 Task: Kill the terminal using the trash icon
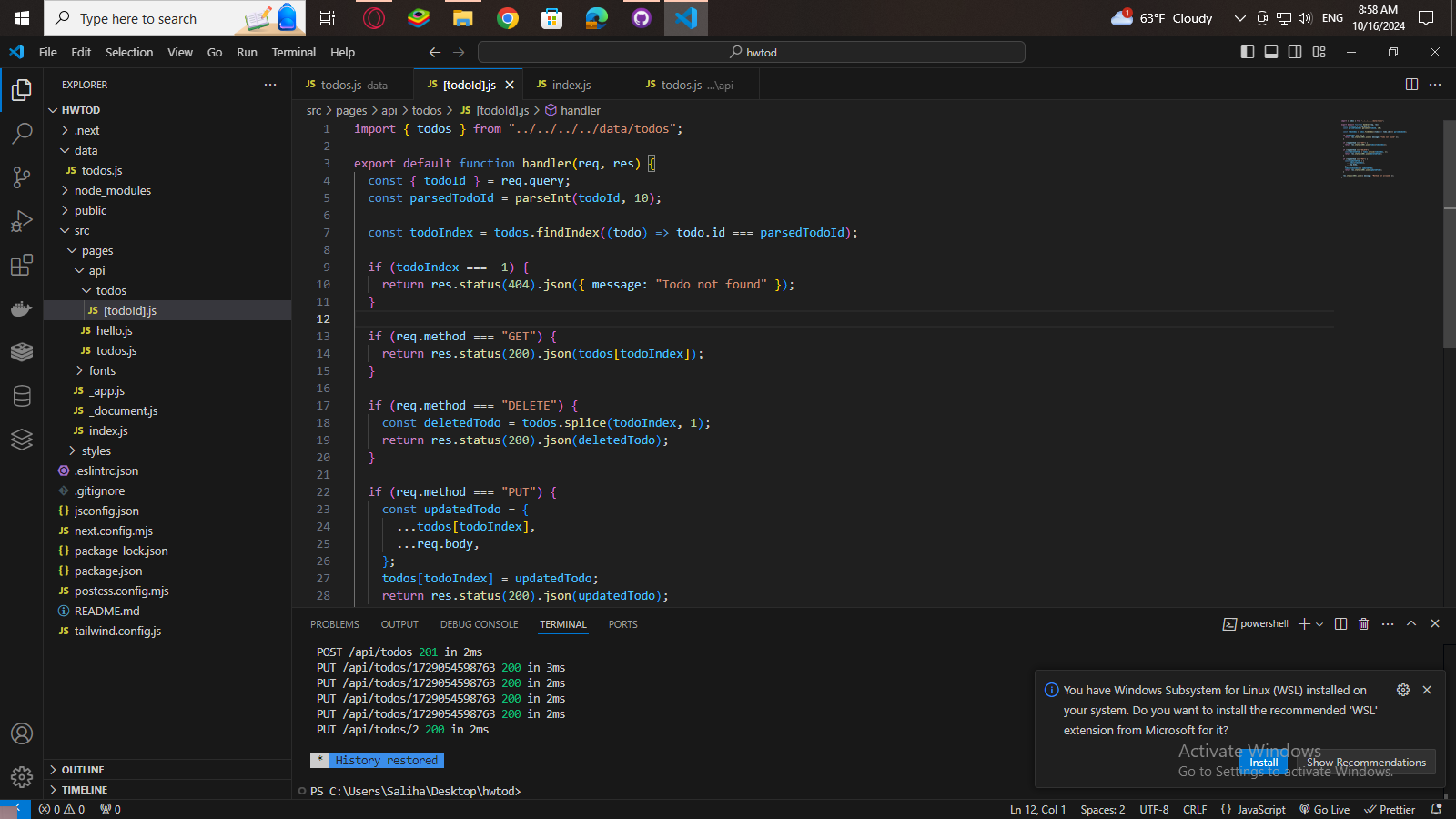(1363, 623)
